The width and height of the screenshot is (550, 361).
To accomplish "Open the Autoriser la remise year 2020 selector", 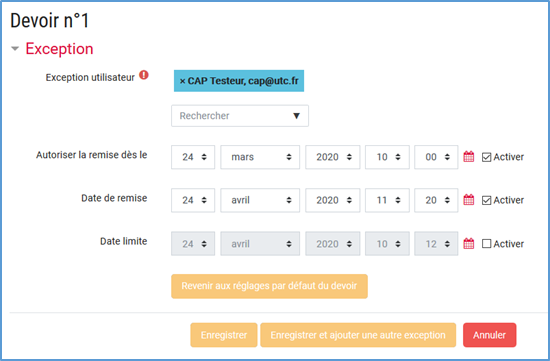I will pos(333,157).
